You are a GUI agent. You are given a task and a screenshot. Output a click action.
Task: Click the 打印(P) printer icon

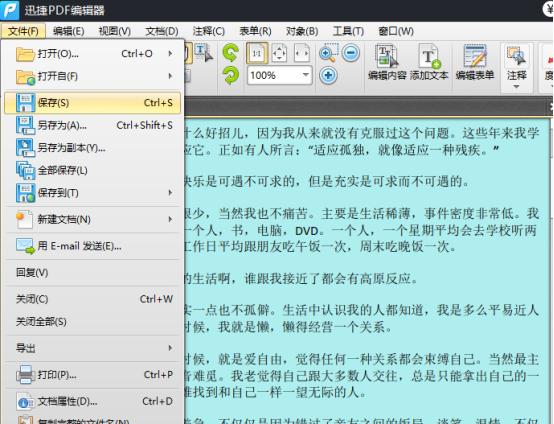(x=25, y=375)
